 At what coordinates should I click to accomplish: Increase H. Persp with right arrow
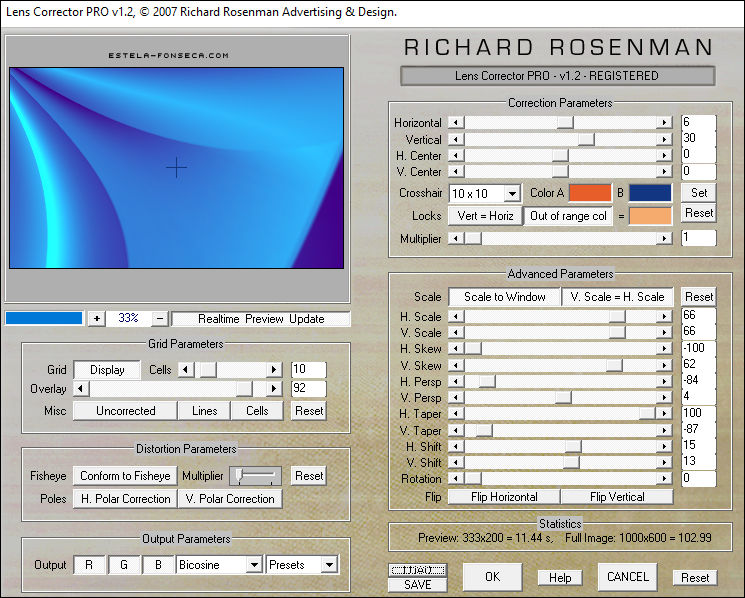click(x=664, y=381)
